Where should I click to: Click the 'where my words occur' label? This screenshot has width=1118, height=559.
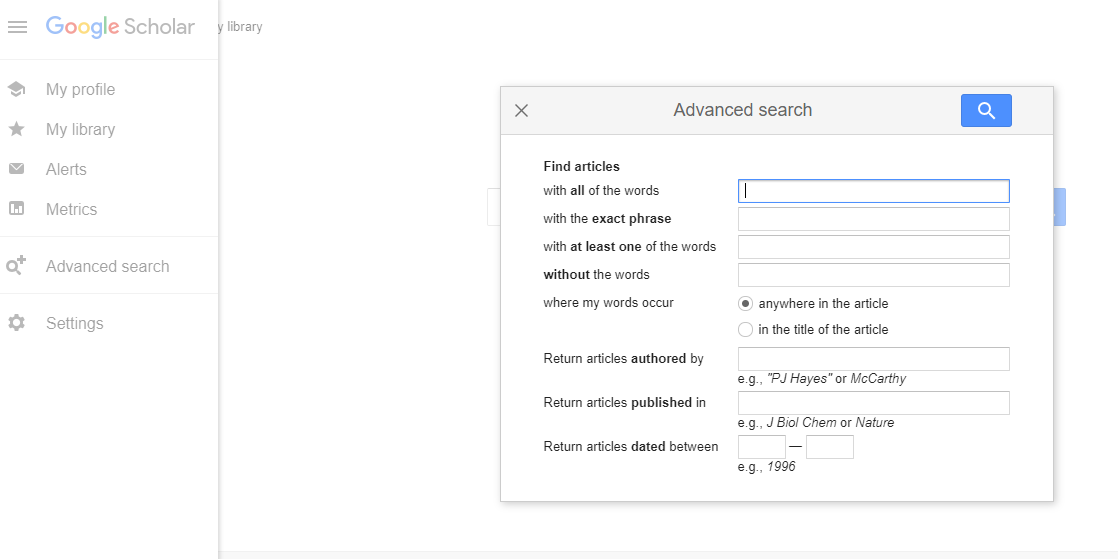point(608,302)
